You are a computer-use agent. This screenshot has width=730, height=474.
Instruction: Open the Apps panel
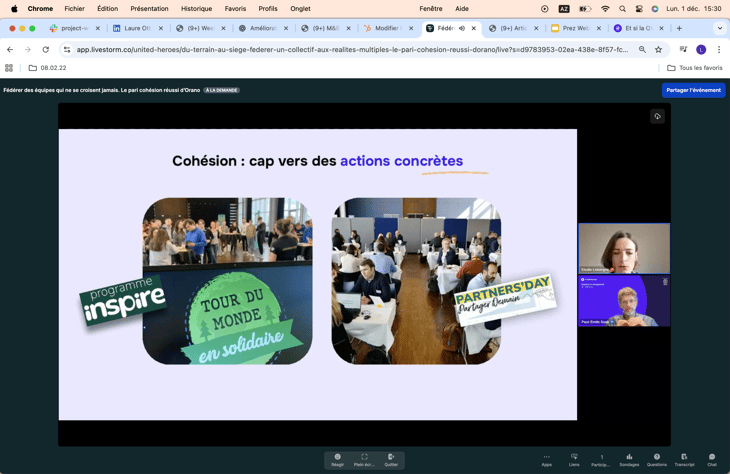click(x=546, y=459)
